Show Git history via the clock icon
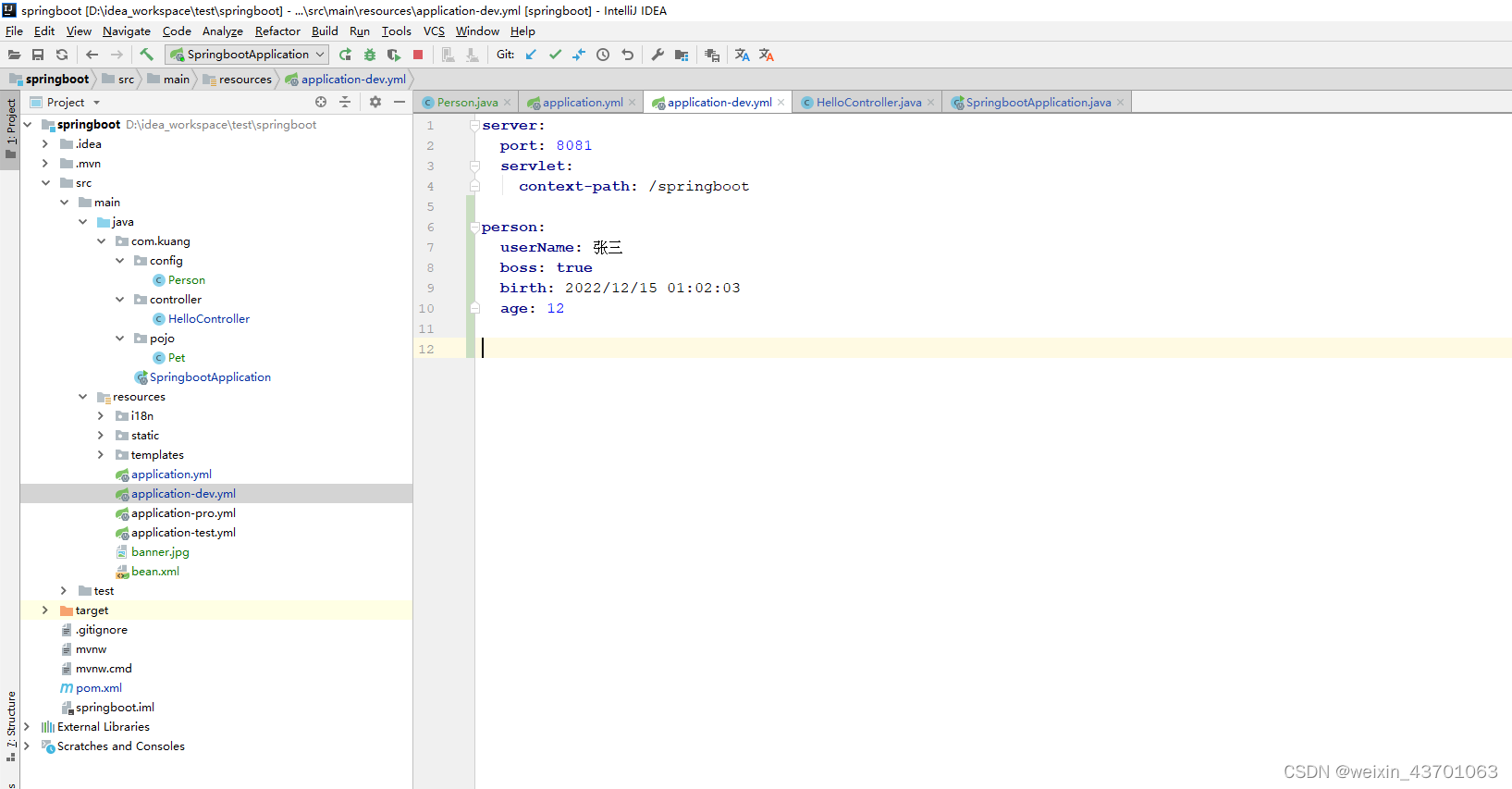The width and height of the screenshot is (1512, 789). pos(603,55)
